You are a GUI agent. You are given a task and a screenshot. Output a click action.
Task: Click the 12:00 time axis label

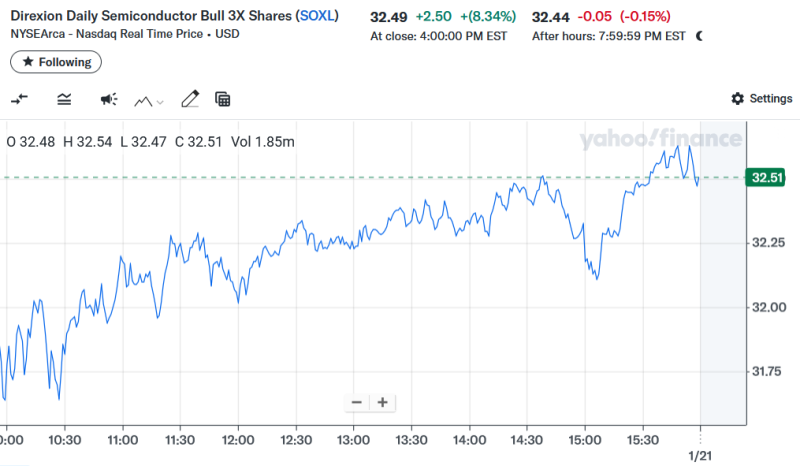click(237, 440)
